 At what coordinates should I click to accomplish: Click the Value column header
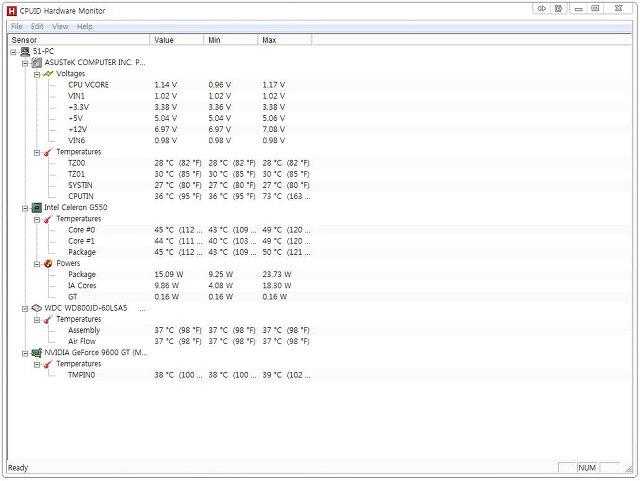177,40
